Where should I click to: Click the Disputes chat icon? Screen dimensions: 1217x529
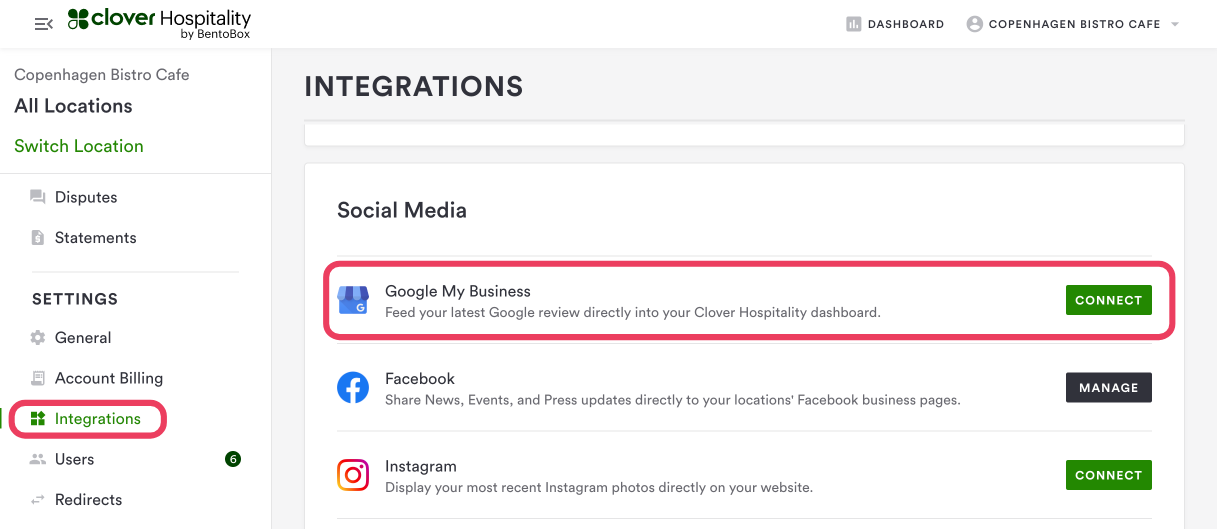tap(38, 197)
